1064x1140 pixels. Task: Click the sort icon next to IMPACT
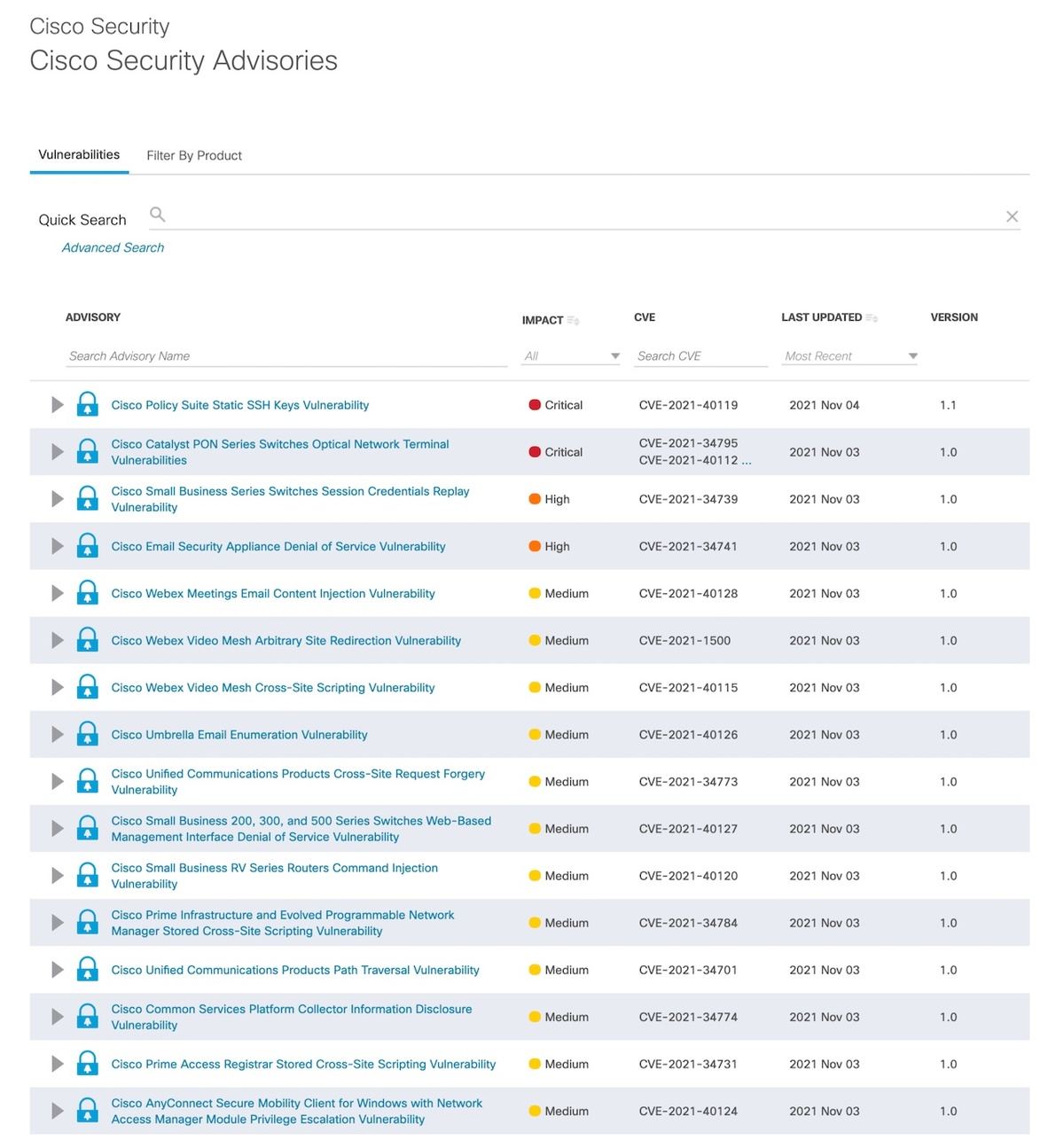point(574,321)
